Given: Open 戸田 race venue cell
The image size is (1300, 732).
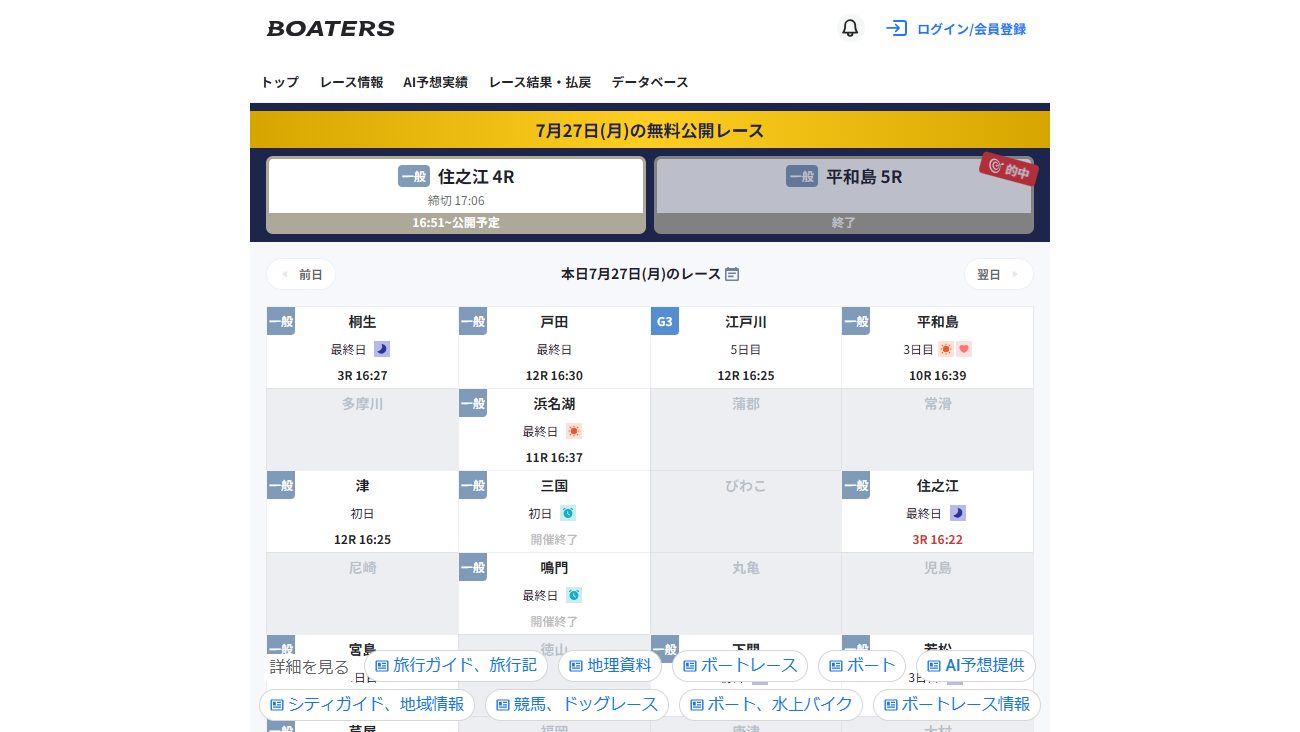Looking at the screenshot, I should pyautogui.click(x=554, y=348).
